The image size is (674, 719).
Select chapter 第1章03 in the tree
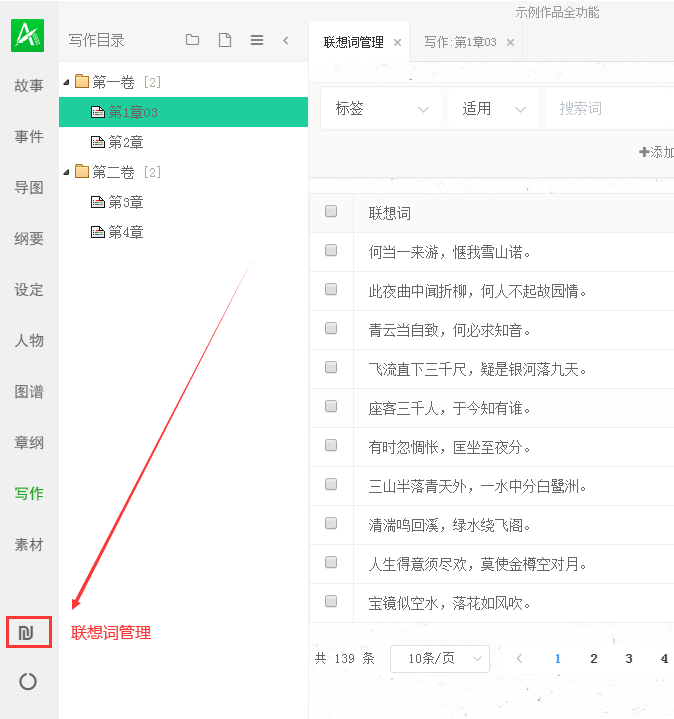point(183,112)
